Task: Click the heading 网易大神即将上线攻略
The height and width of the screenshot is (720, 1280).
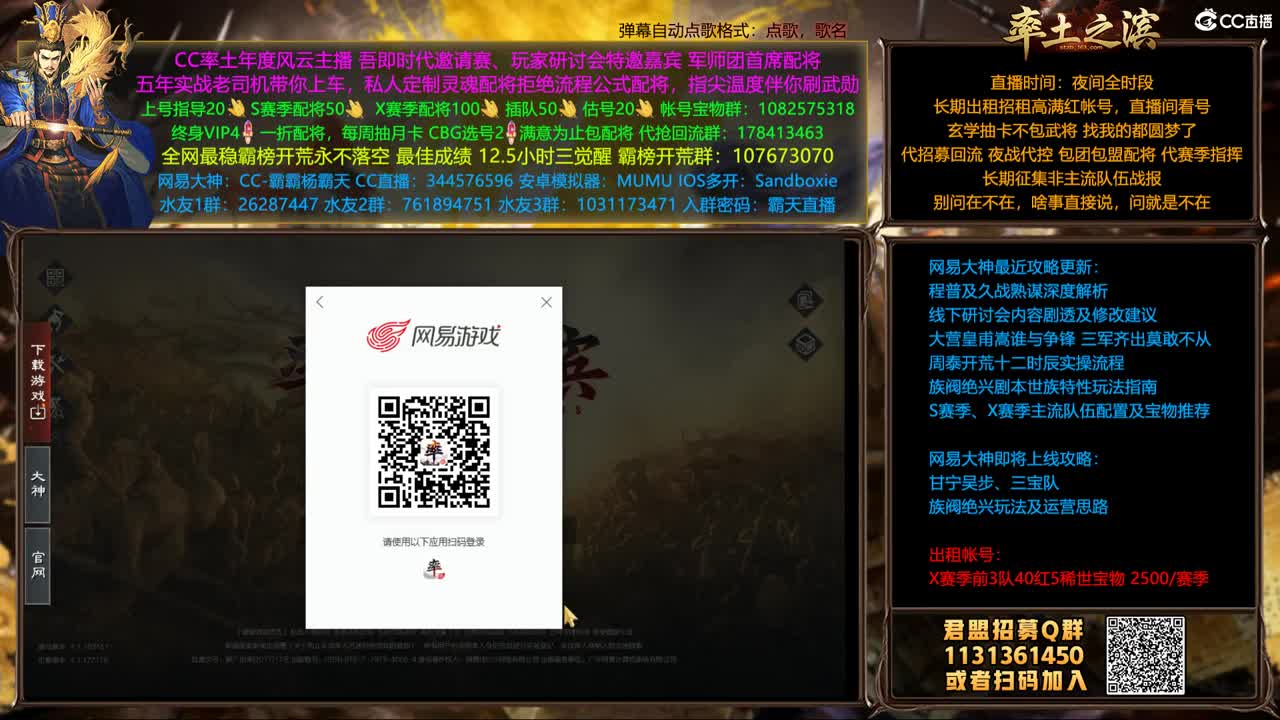Action: [x=1014, y=459]
